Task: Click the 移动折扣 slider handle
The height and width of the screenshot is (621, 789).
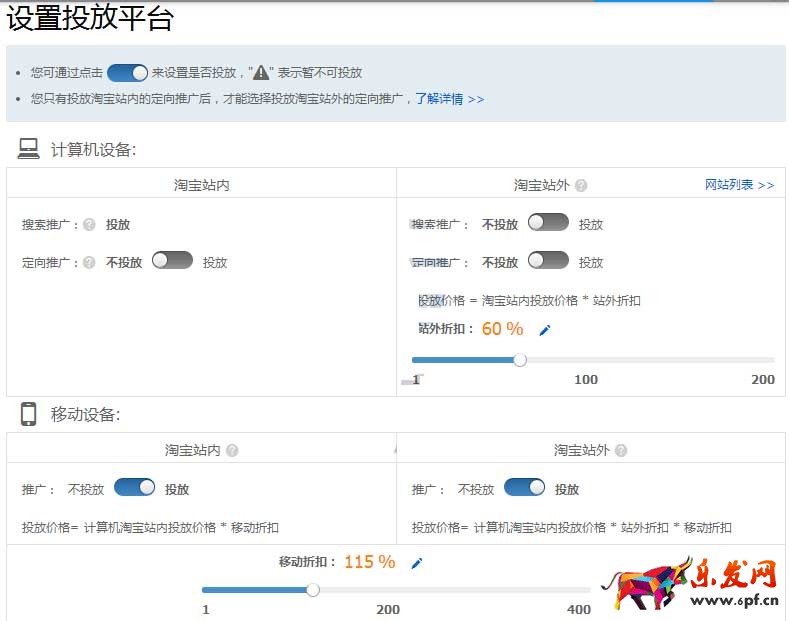Action: point(313,590)
